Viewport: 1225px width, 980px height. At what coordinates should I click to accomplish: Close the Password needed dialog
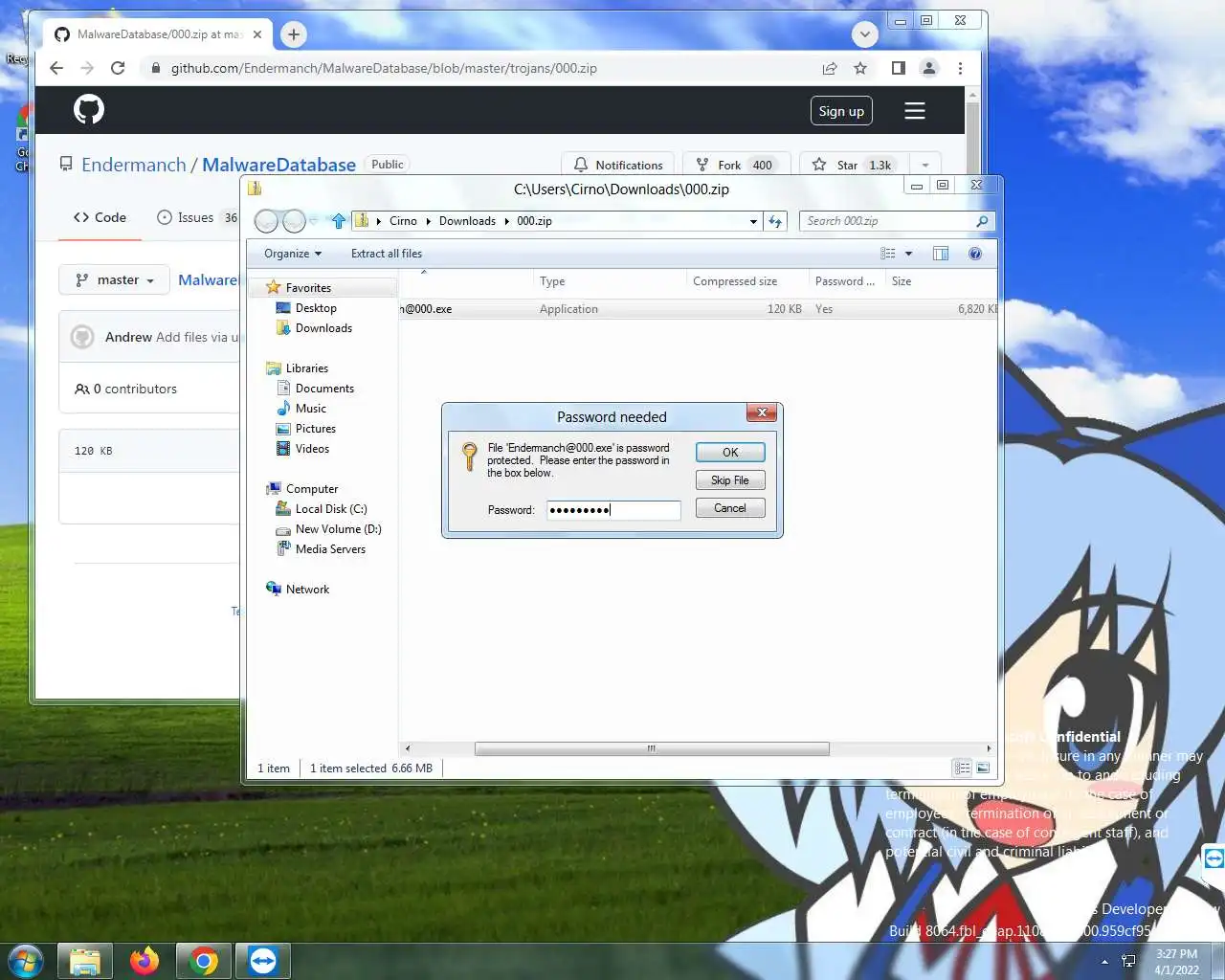click(762, 412)
